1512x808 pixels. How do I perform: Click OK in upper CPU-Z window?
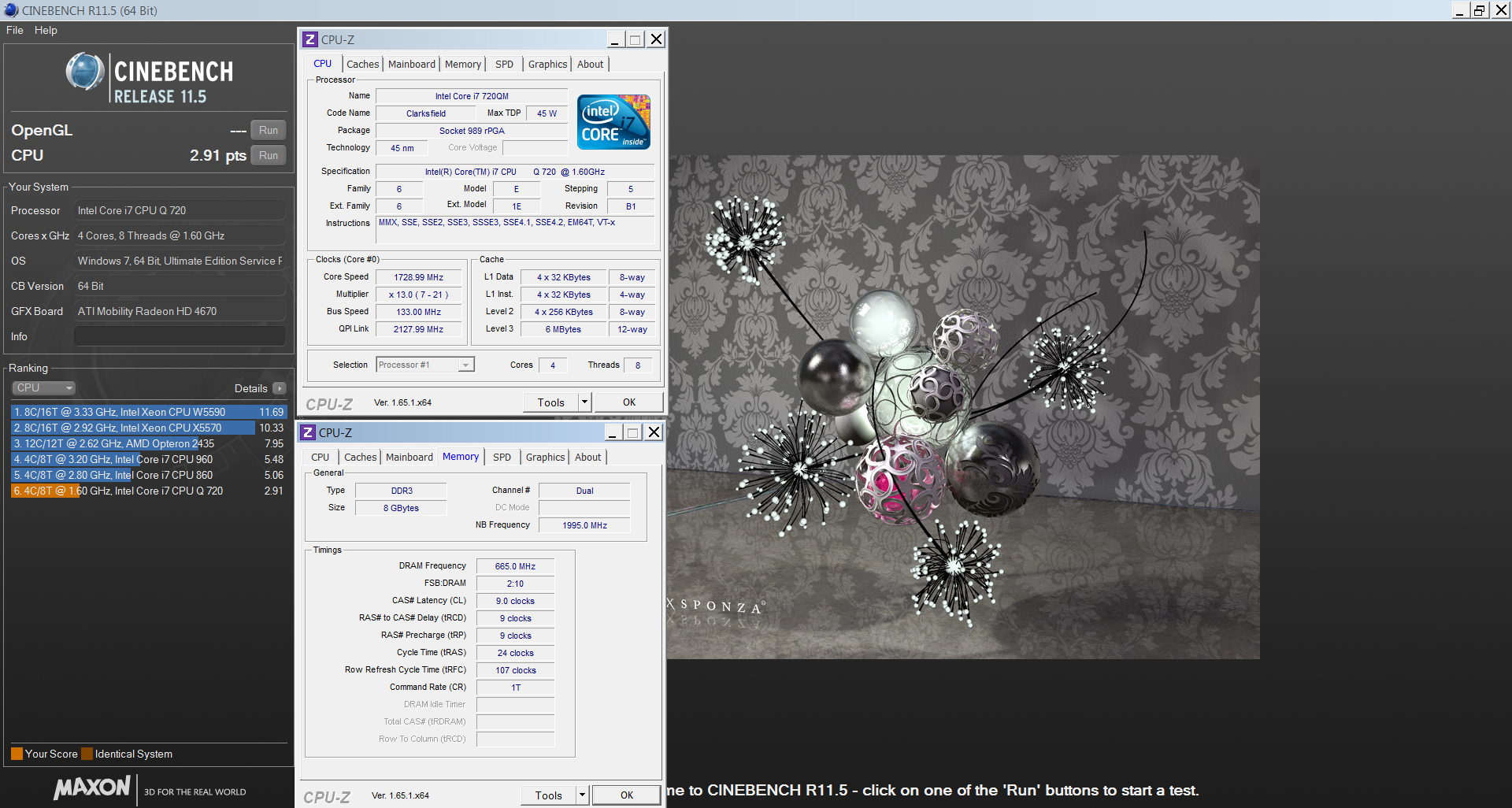coord(629,402)
